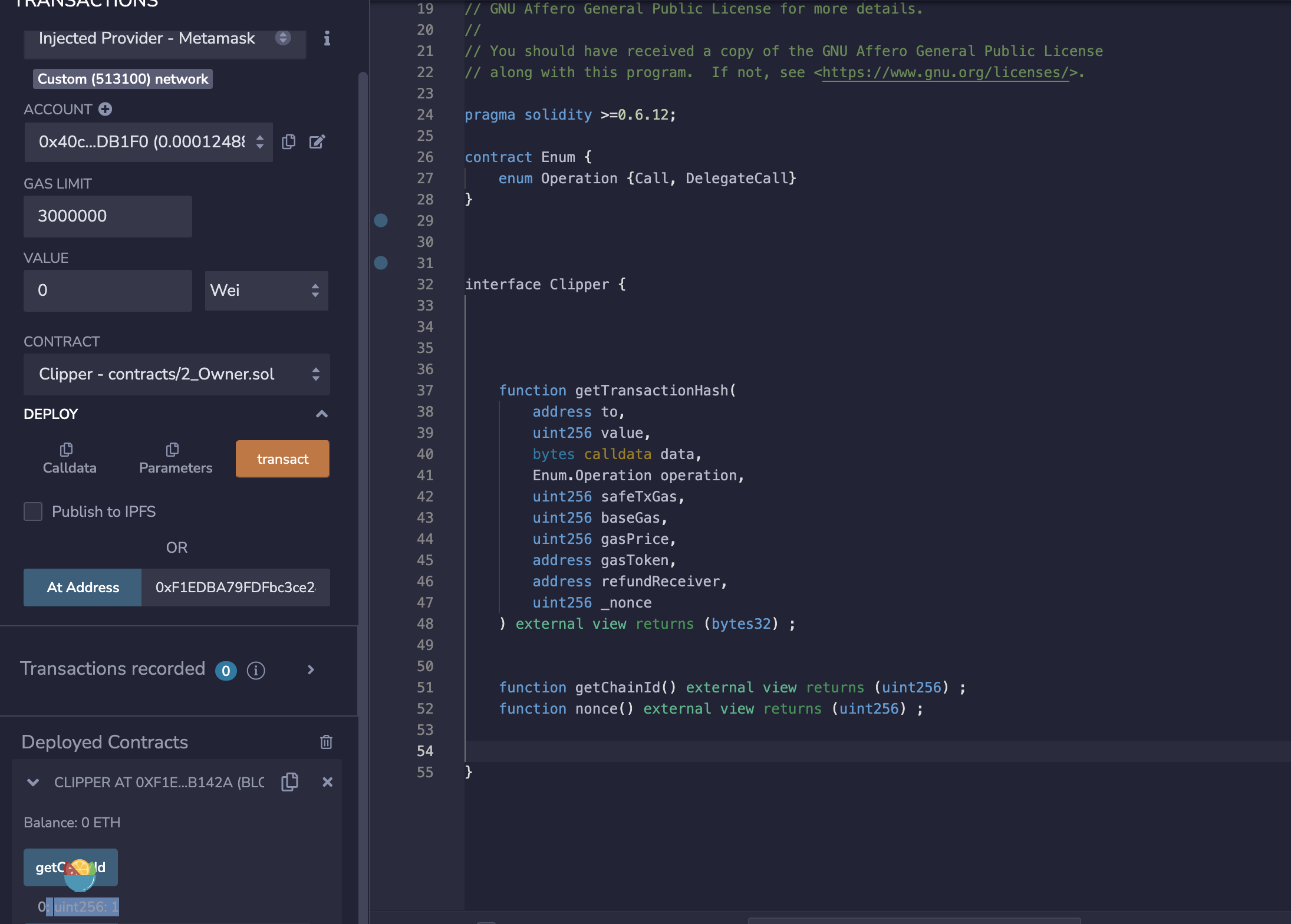This screenshot has height=924, width=1291.
Task: Collapse the DEPLOY section chevron
Action: (322, 414)
